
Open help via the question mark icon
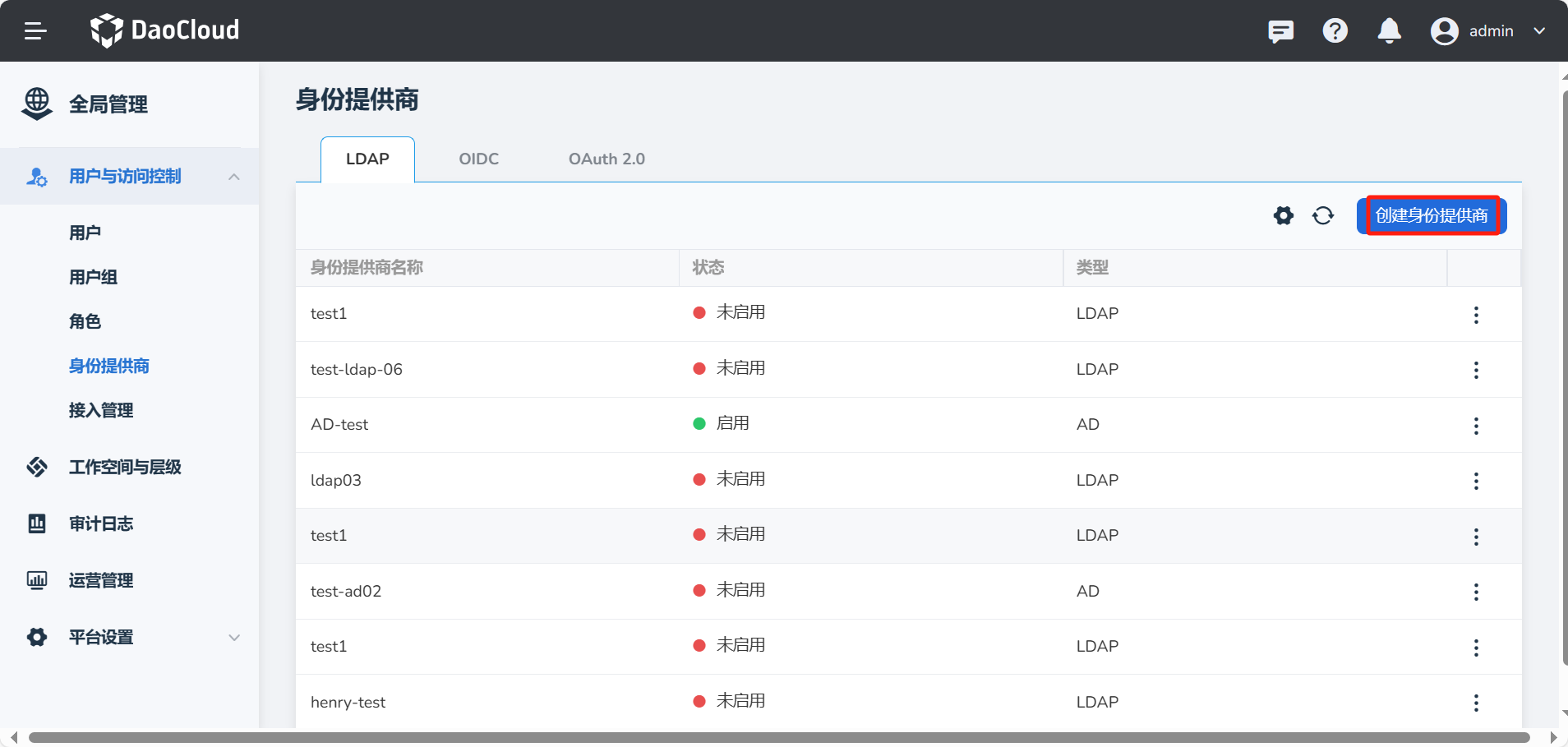(1335, 31)
